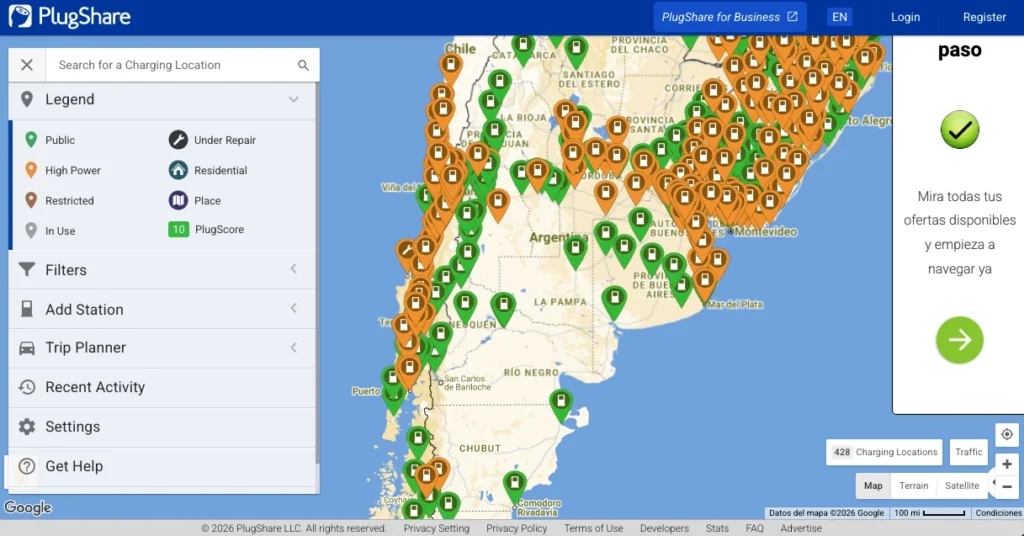Click the Register link
1024x536 pixels.
pos(984,17)
